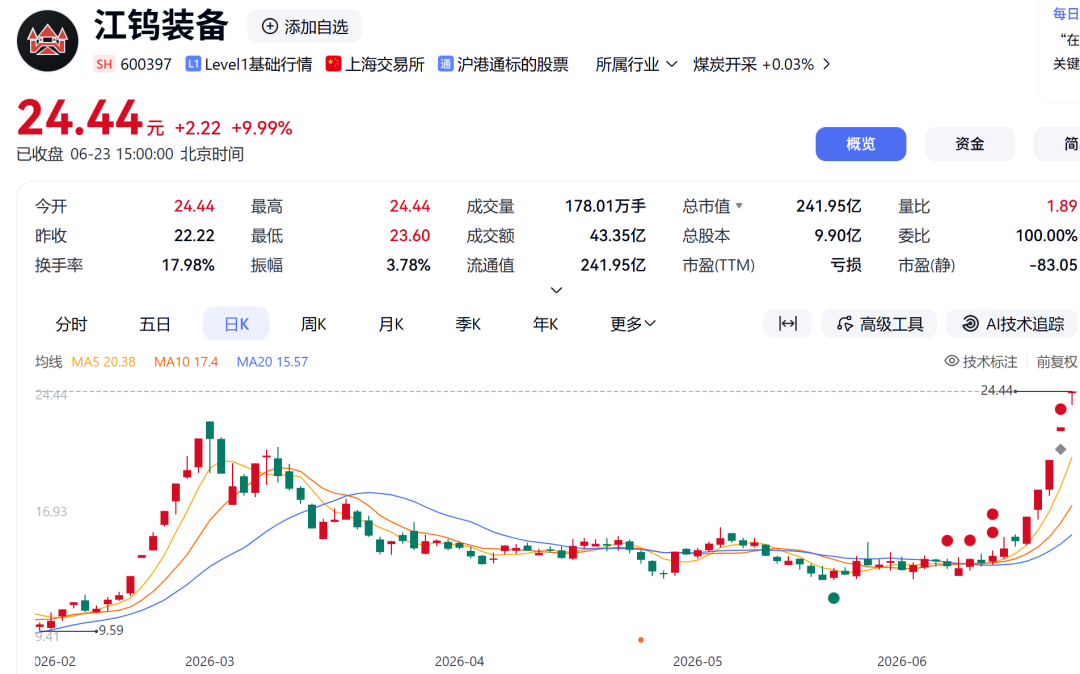This screenshot has width=1080, height=674.
Task: Select the 季K tab
Action: (468, 324)
